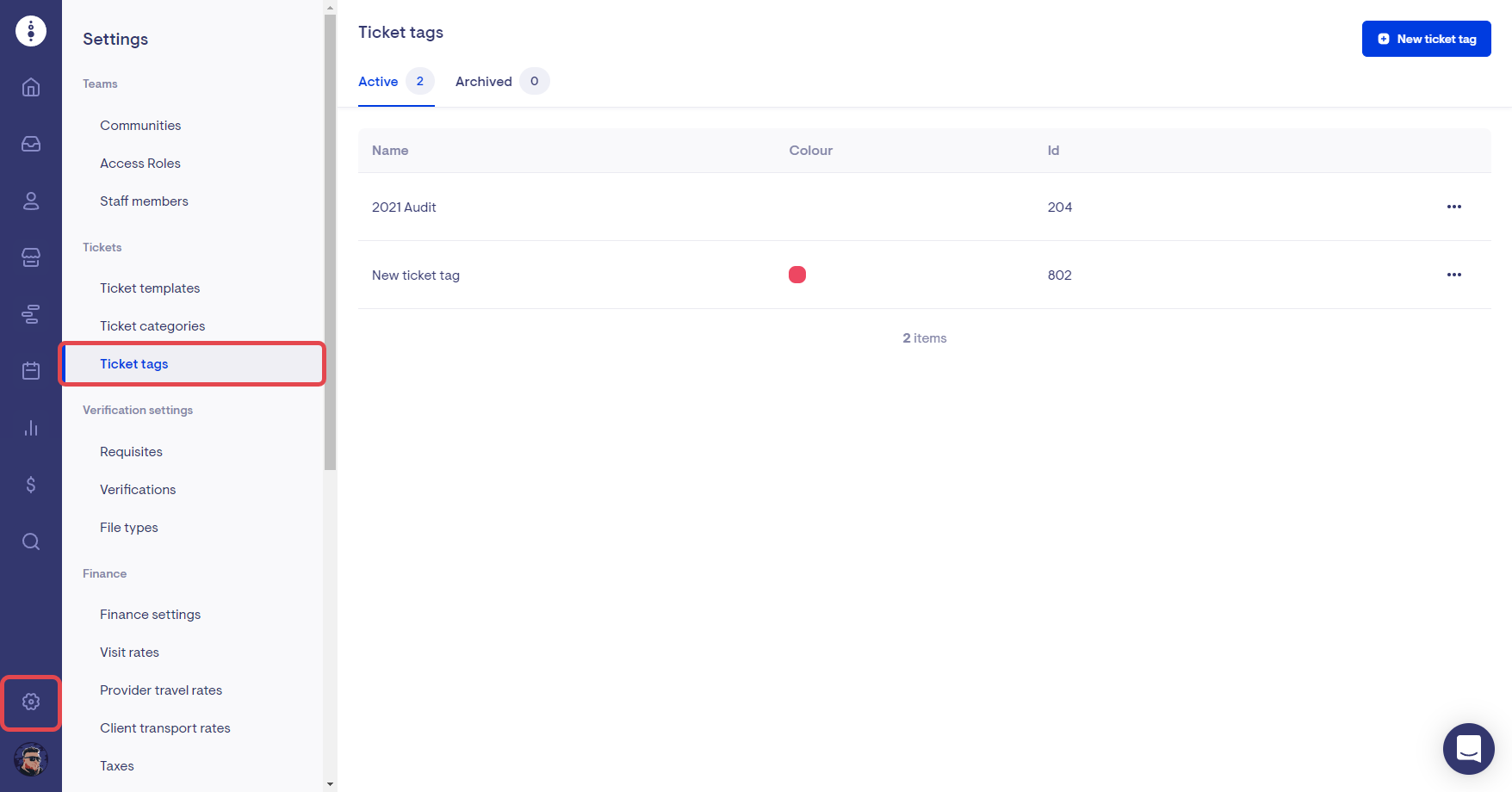The height and width of the screenshot is (792, 1512).
Task: Open the calendar icon in sidebar
Action: click(x=31, y=371)
